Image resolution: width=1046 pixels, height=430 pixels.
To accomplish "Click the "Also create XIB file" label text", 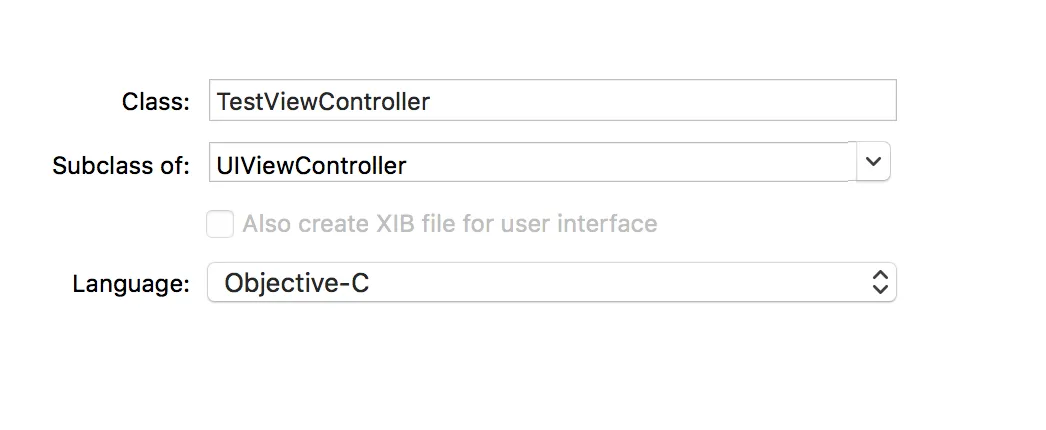I will pos(449,224).
